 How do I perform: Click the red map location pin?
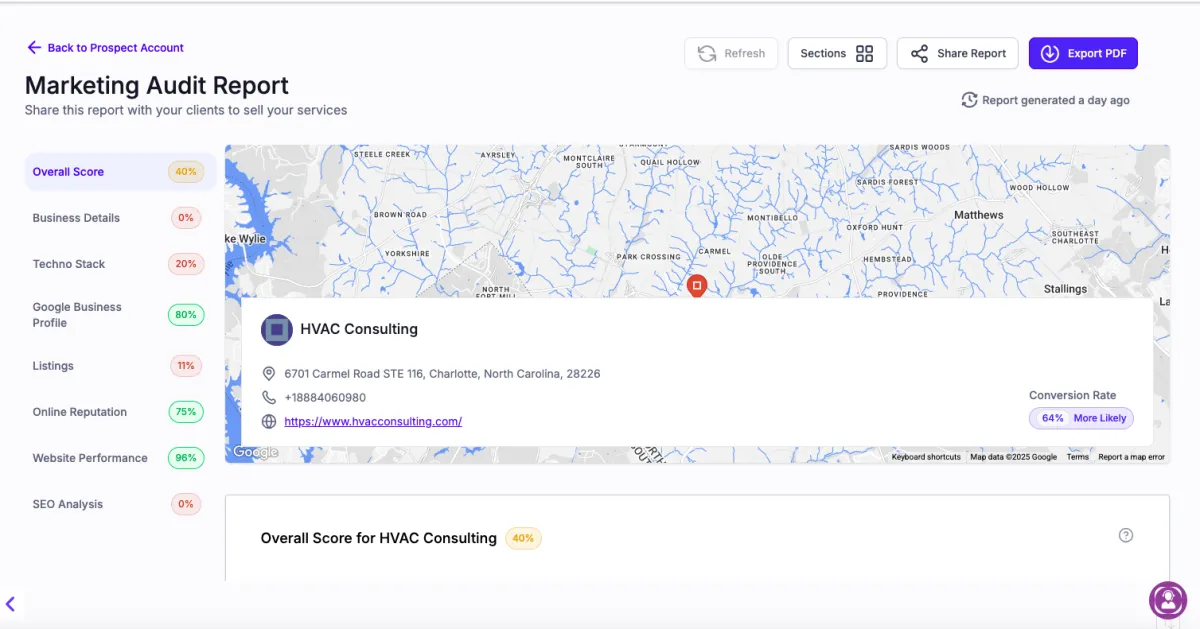pyautogui.click(x=697, y=286)
